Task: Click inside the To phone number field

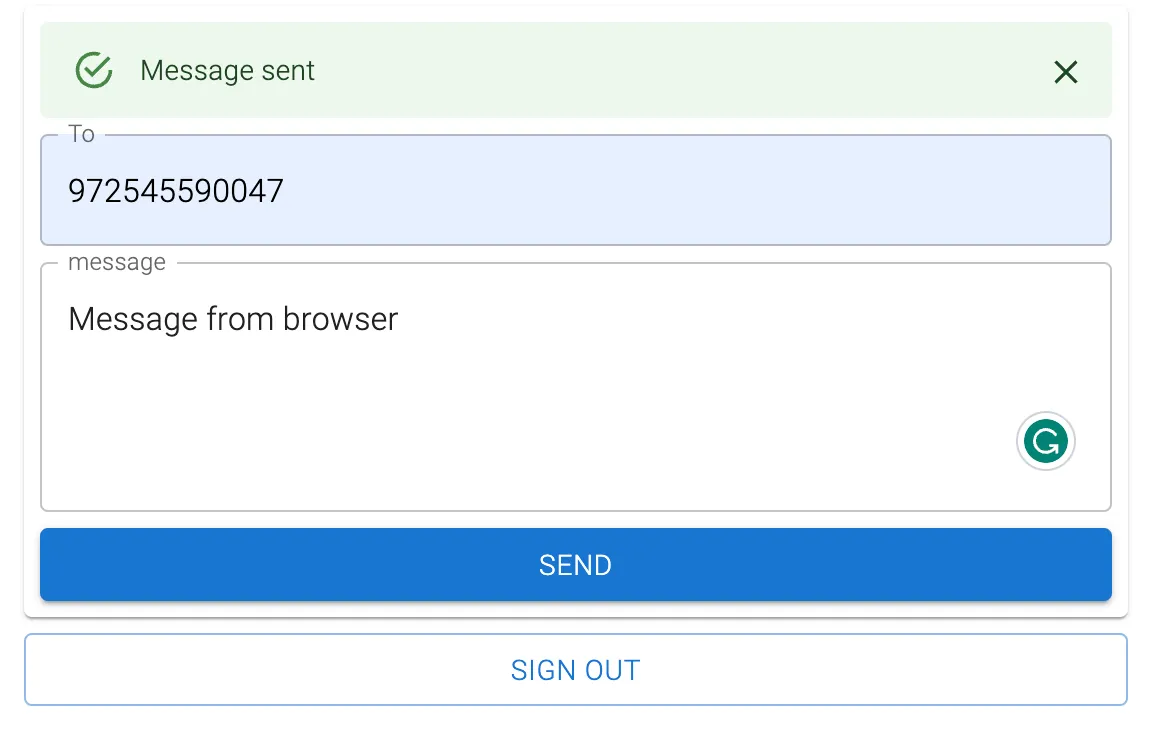Action: coord(575,190)
